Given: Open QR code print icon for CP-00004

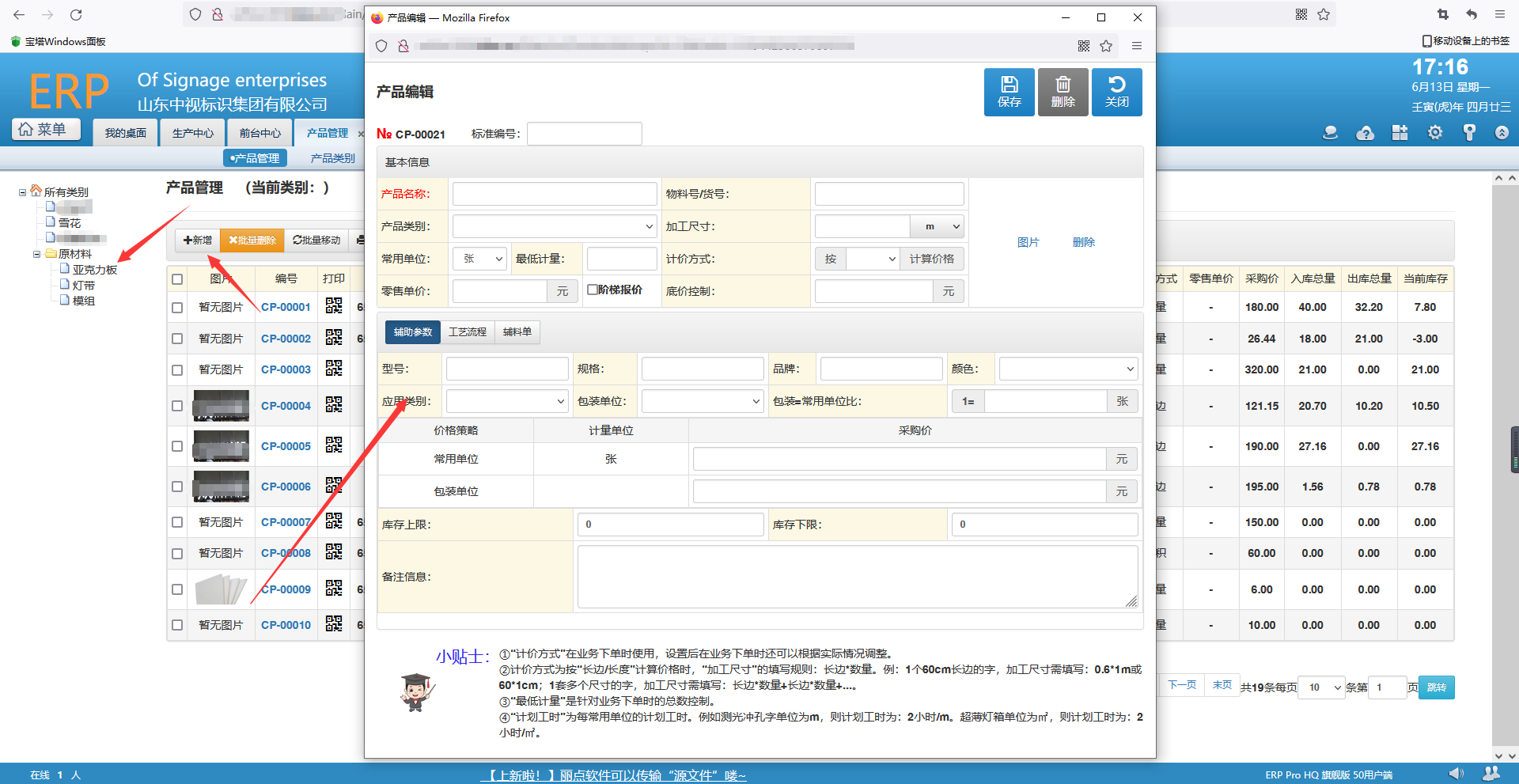Looking at the screenshot, I should coord(334,405).
